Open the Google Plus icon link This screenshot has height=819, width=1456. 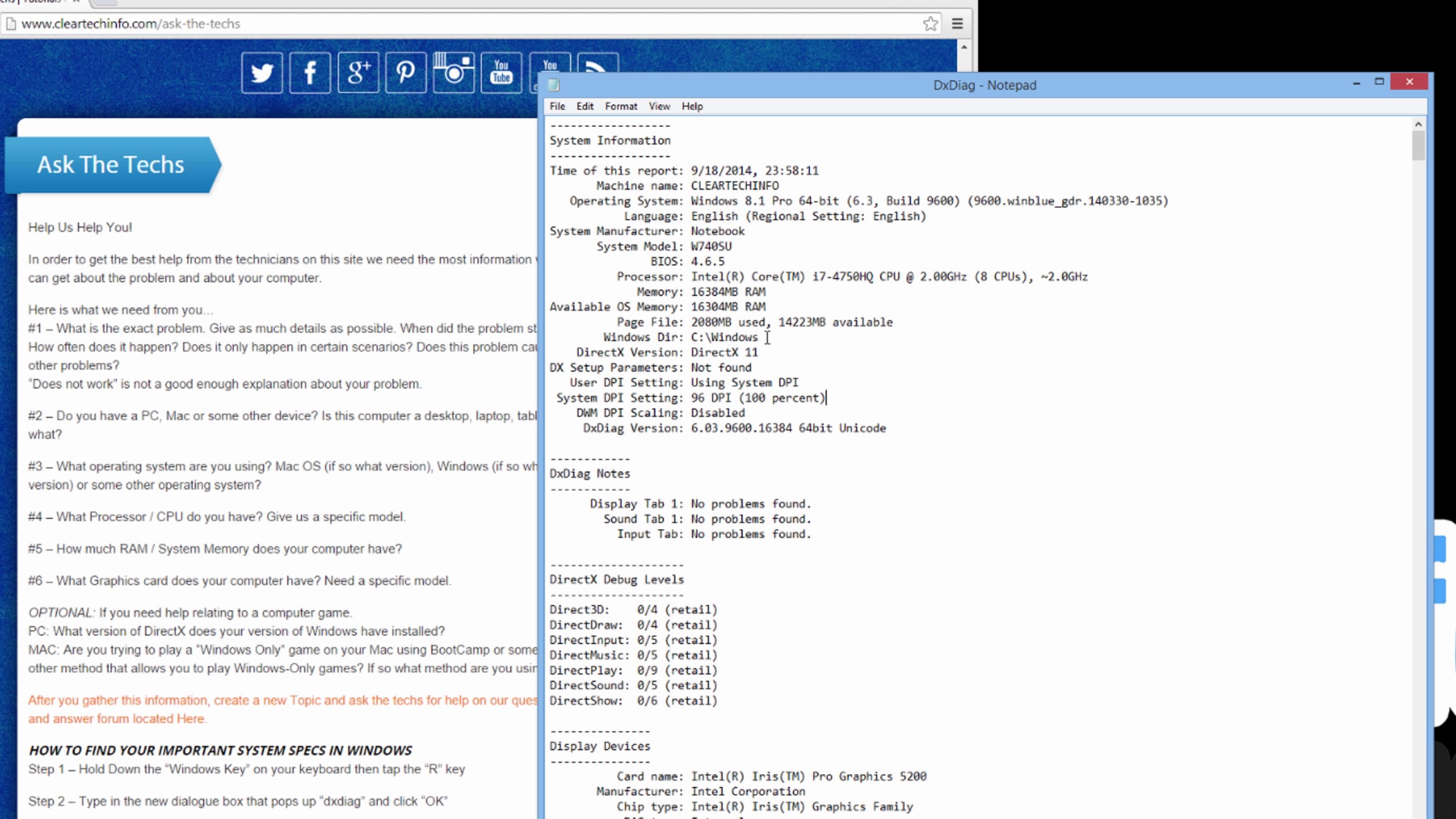(358, 73)
